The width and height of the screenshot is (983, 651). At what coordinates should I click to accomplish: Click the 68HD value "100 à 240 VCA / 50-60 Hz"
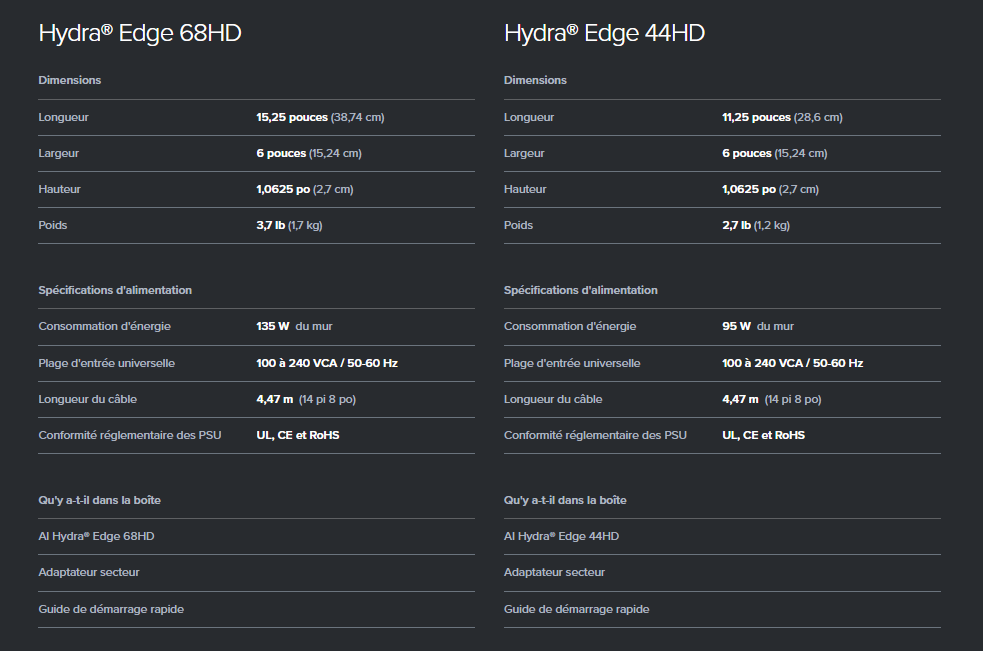[x=327, y=363]
